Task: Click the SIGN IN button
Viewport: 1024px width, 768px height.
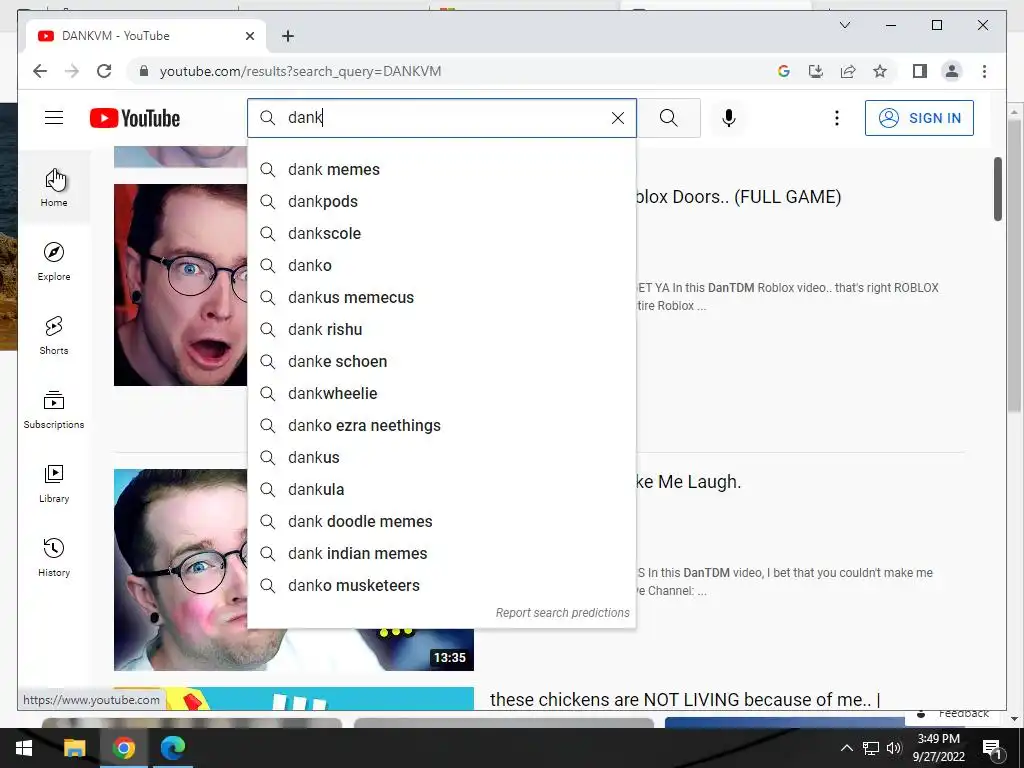Action: 919,118
